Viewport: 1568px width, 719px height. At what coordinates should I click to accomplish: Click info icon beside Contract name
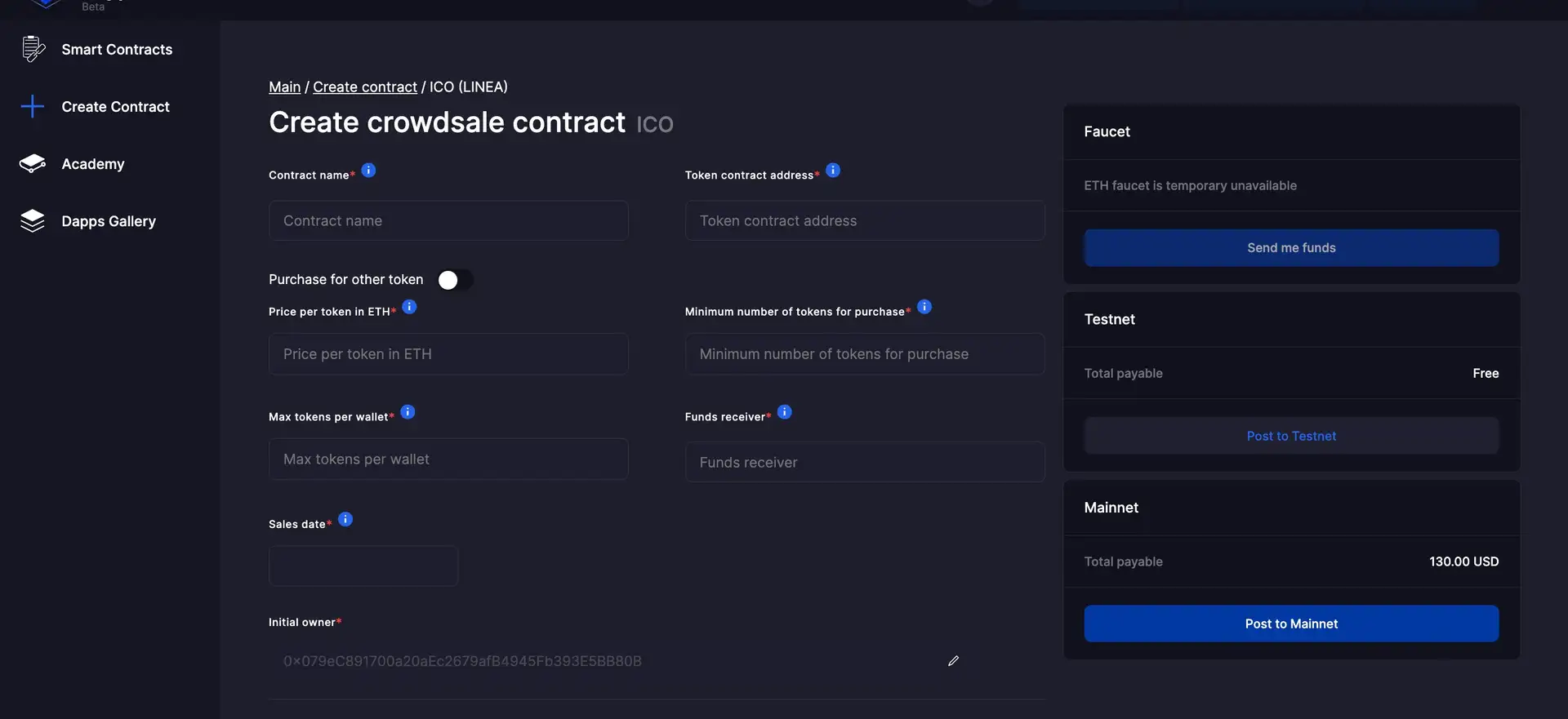[x=368, y=170]
